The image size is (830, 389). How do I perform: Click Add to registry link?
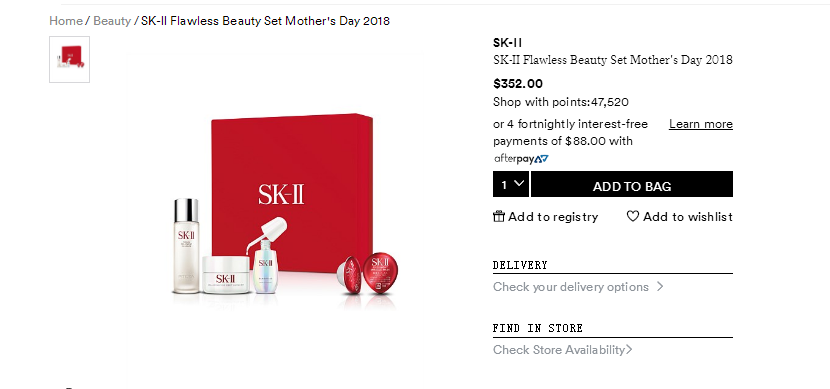pyautogui.click(x=546, y=216)
